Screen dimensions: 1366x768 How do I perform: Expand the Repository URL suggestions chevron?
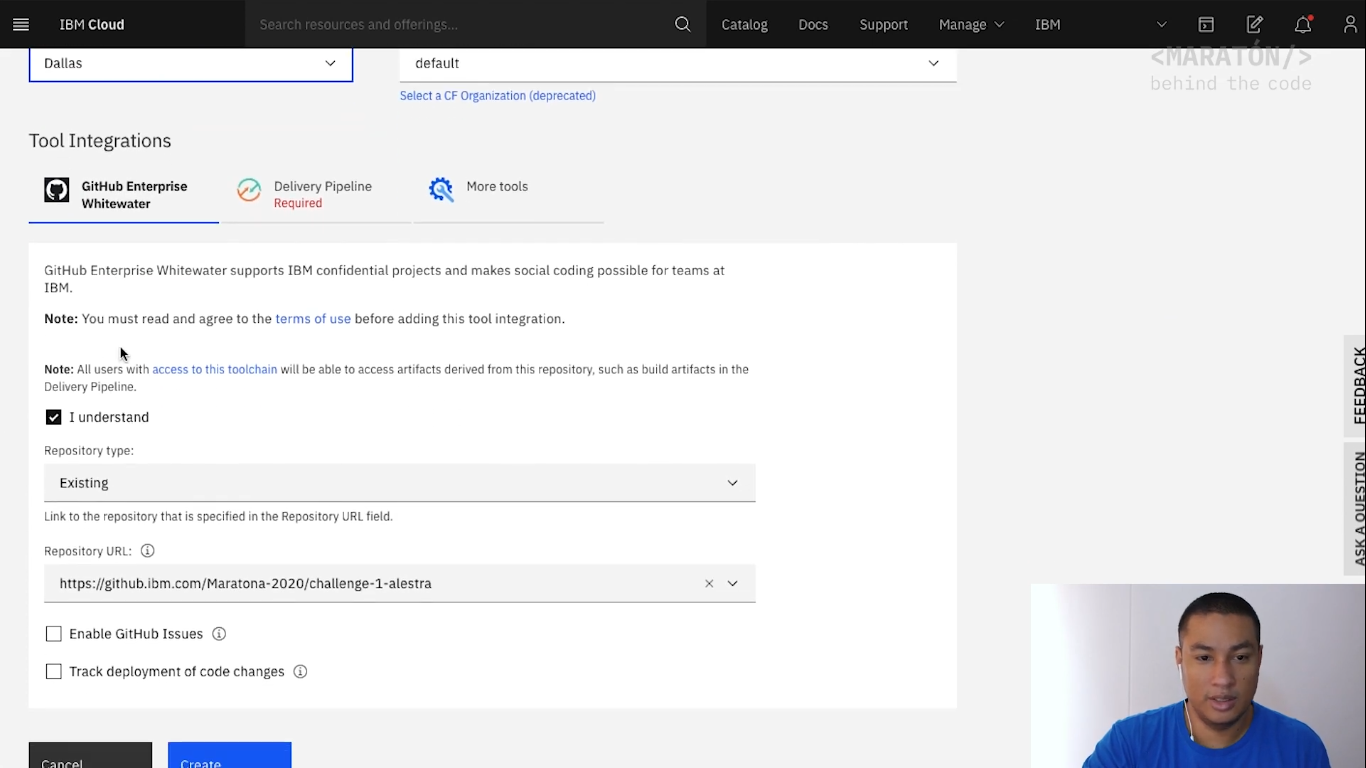coord(733,584)
